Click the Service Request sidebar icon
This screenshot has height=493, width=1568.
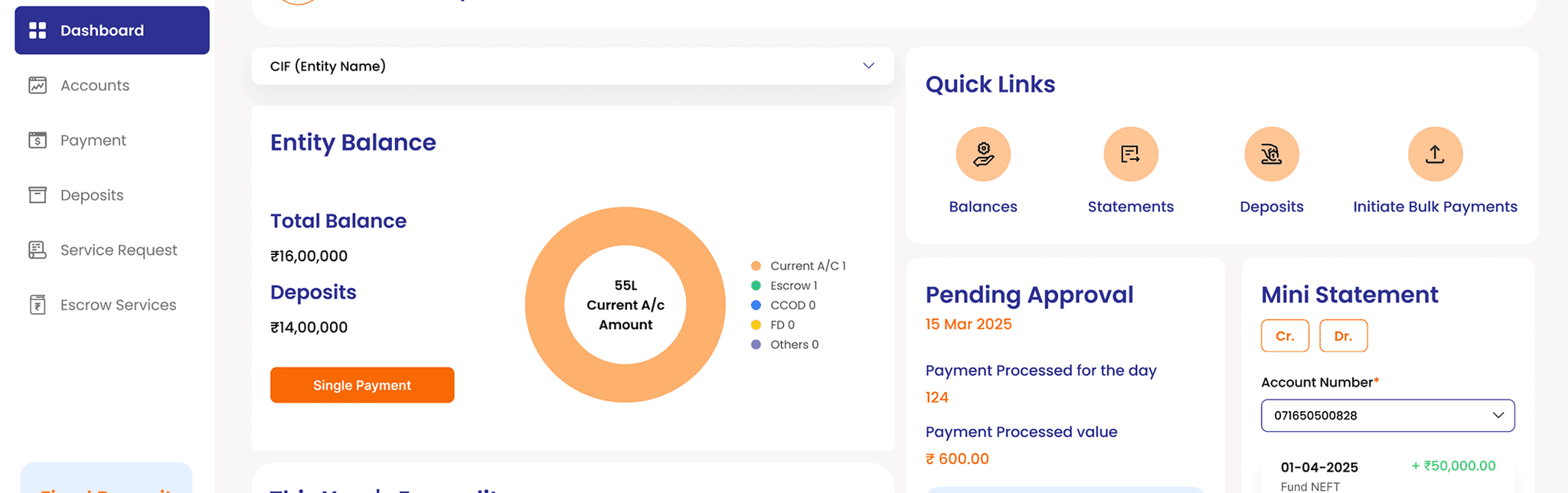point(38,250)
